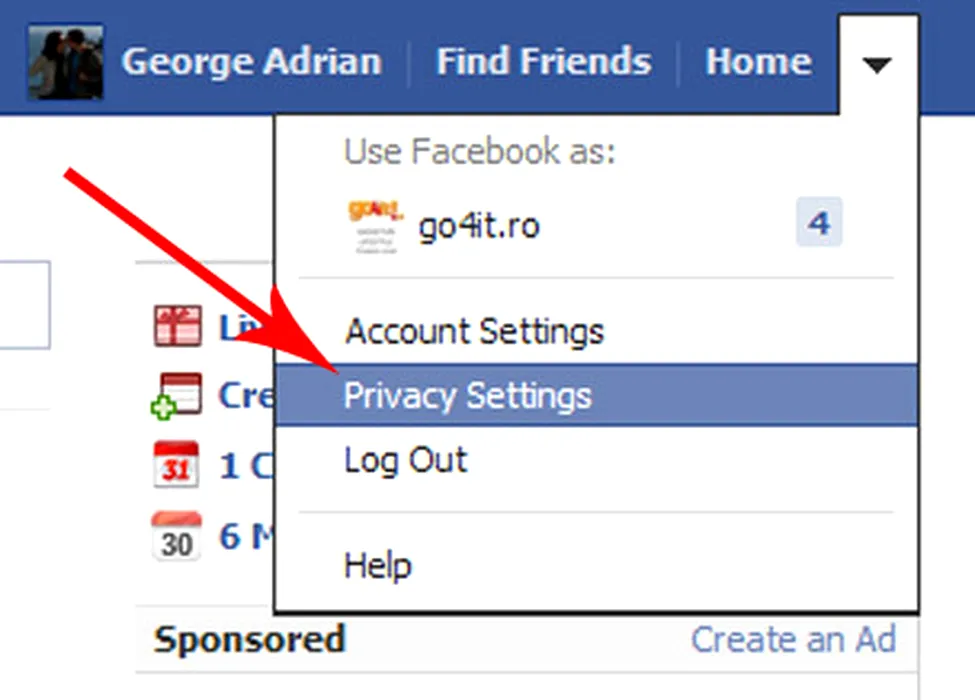The image size is (975, 700).
Task: Click the create event calendar plus icon
Action: point(176,396)
